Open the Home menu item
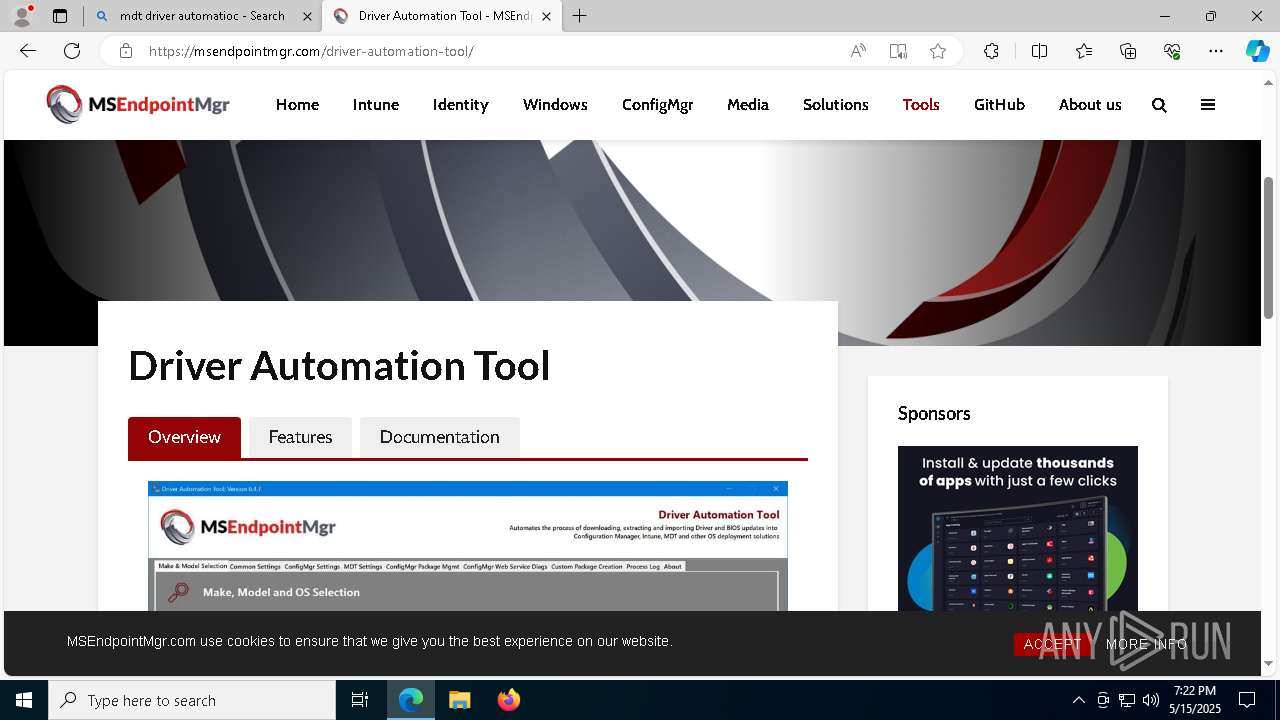The width and height of the screenshot is (1280, 720). point(297,105)
